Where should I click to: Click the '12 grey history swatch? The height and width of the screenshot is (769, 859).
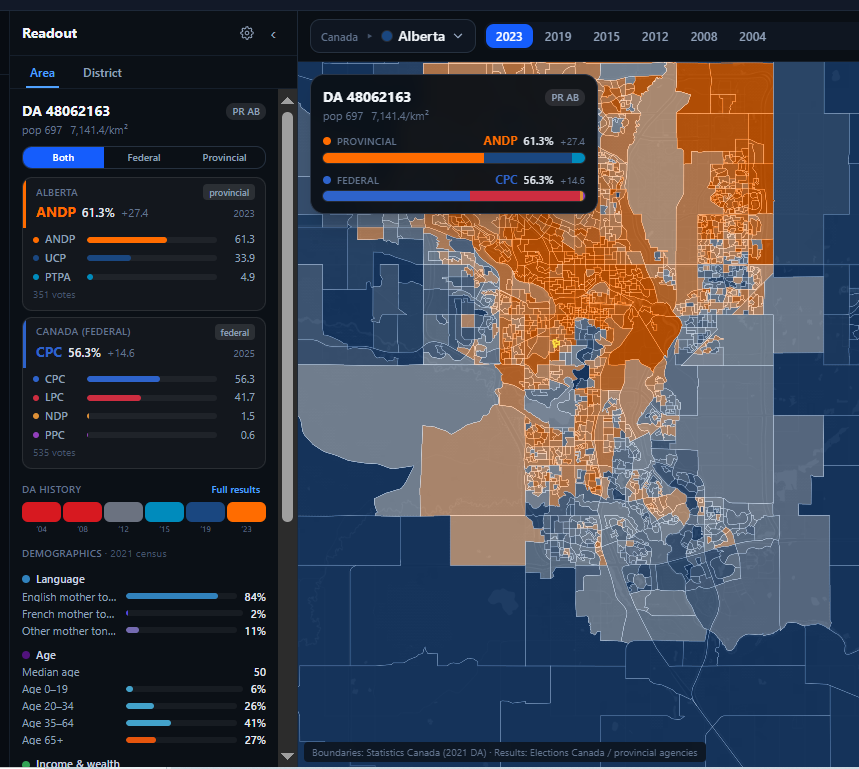click(x=123, y=512)
